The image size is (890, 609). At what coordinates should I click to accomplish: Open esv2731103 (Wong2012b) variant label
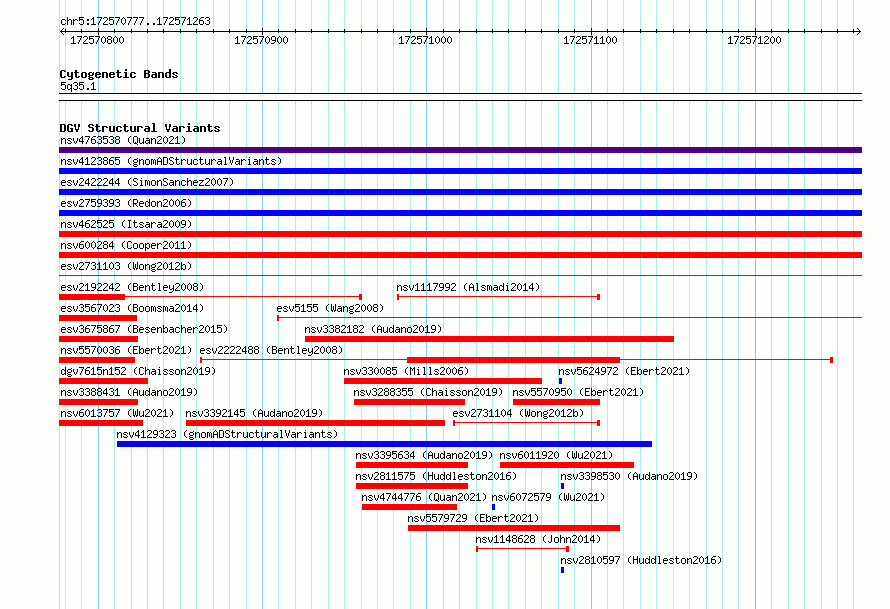[126, 266]
